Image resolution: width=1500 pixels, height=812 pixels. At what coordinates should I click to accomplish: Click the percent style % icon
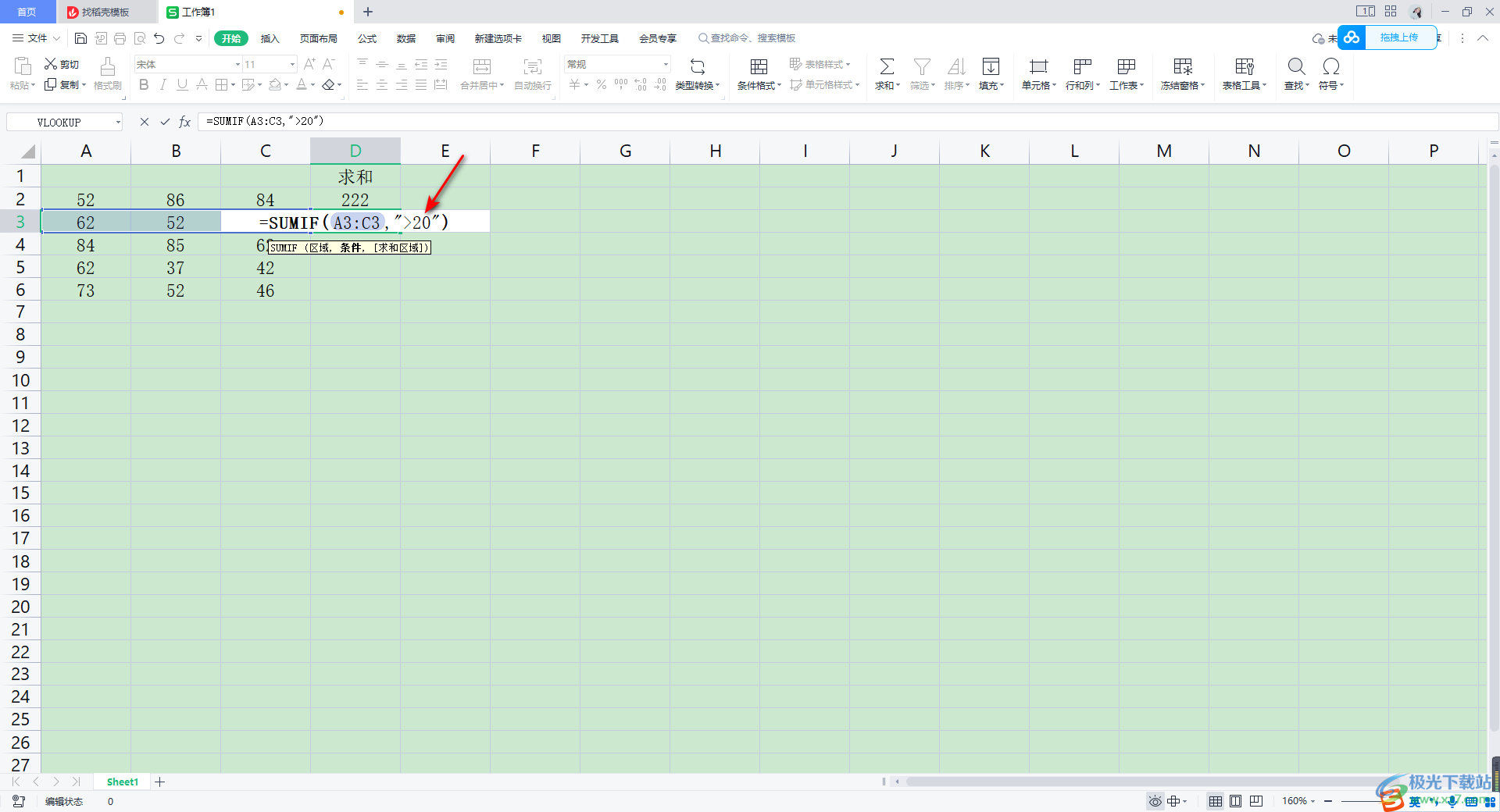602,85
